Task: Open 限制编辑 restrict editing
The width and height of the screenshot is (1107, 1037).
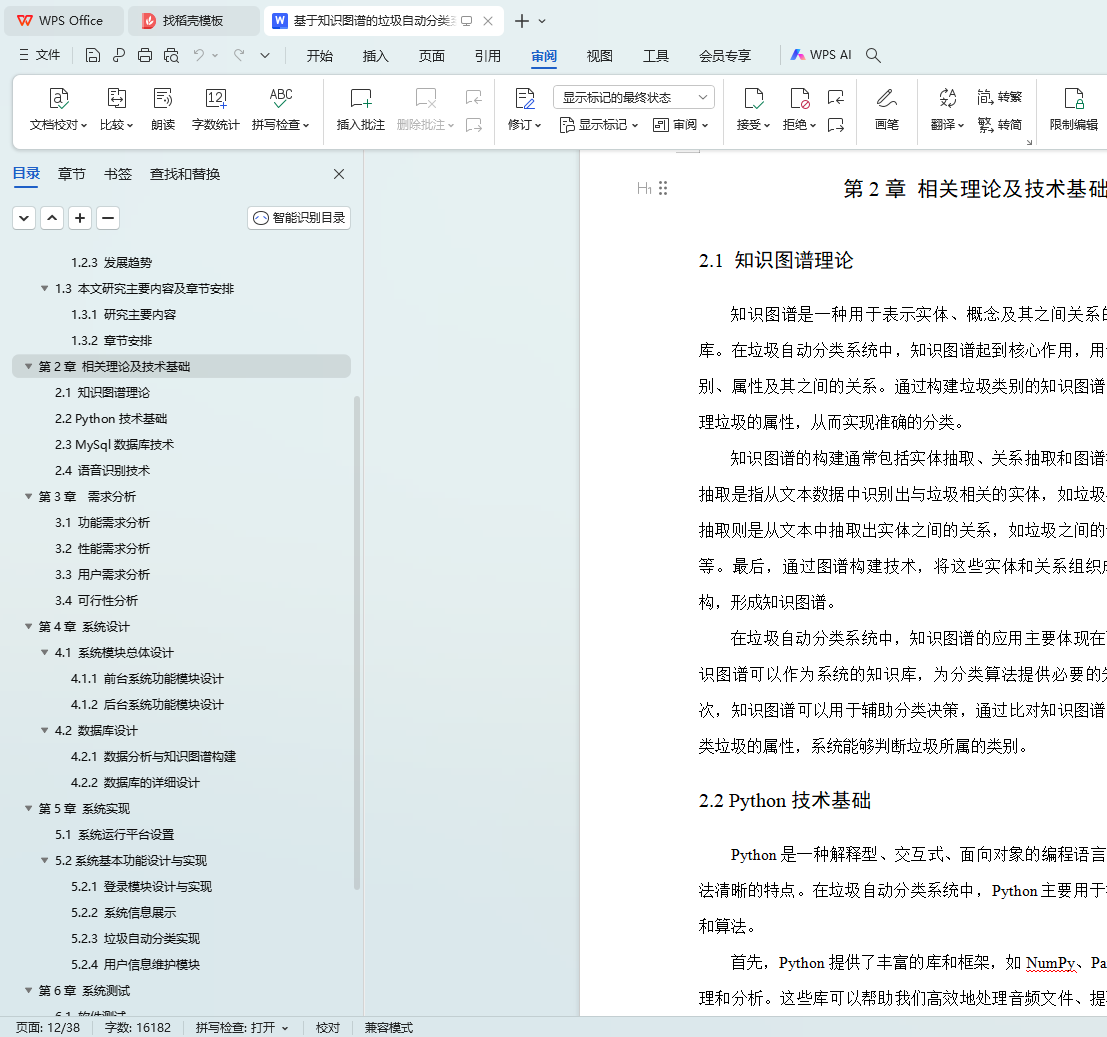Action: click(1074, 109)
